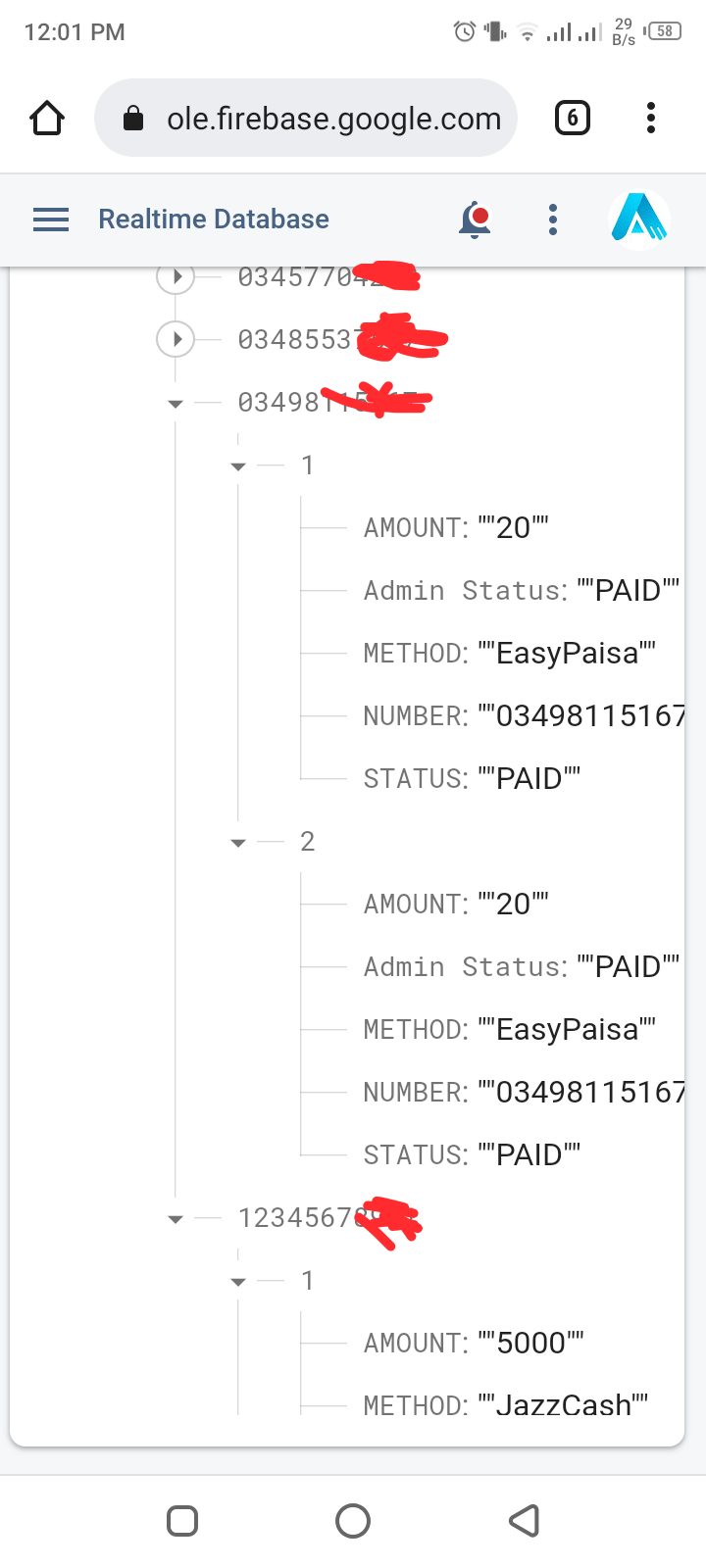Click the first Admin Status PAID value
Screen dimensions: 706x1568
tap(629, 591)
